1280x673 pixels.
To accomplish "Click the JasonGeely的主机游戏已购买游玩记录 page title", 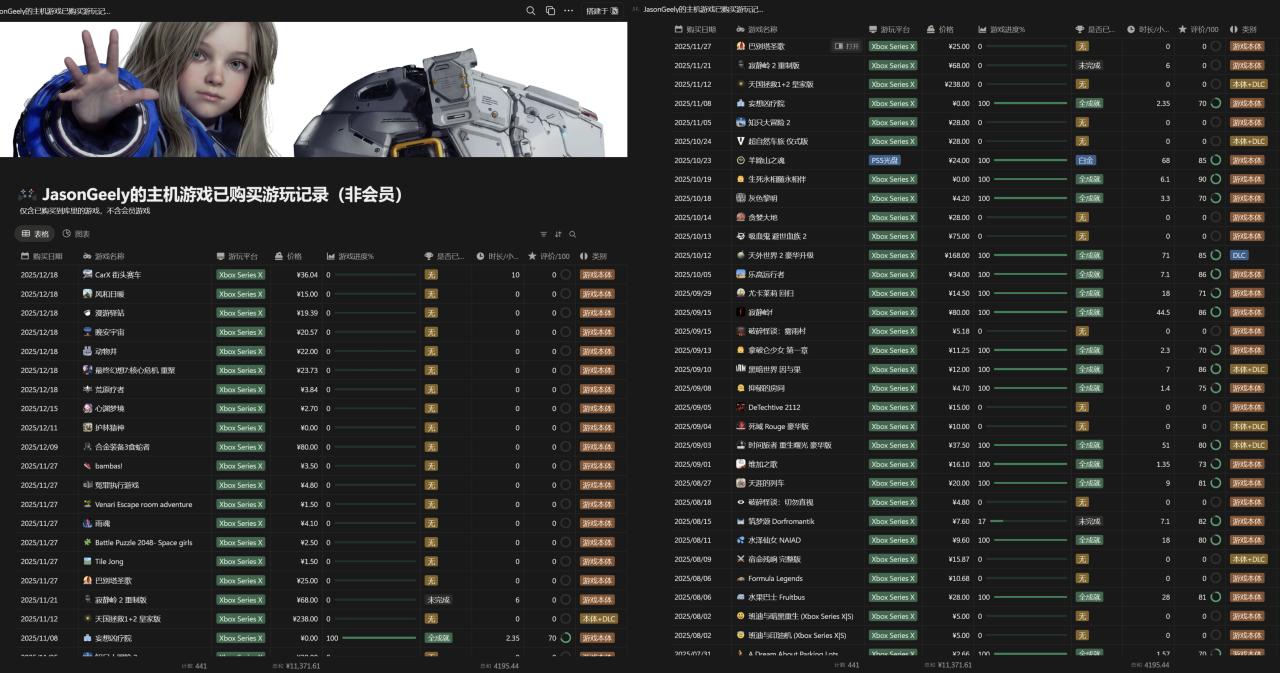I will (x=223, y=194).
